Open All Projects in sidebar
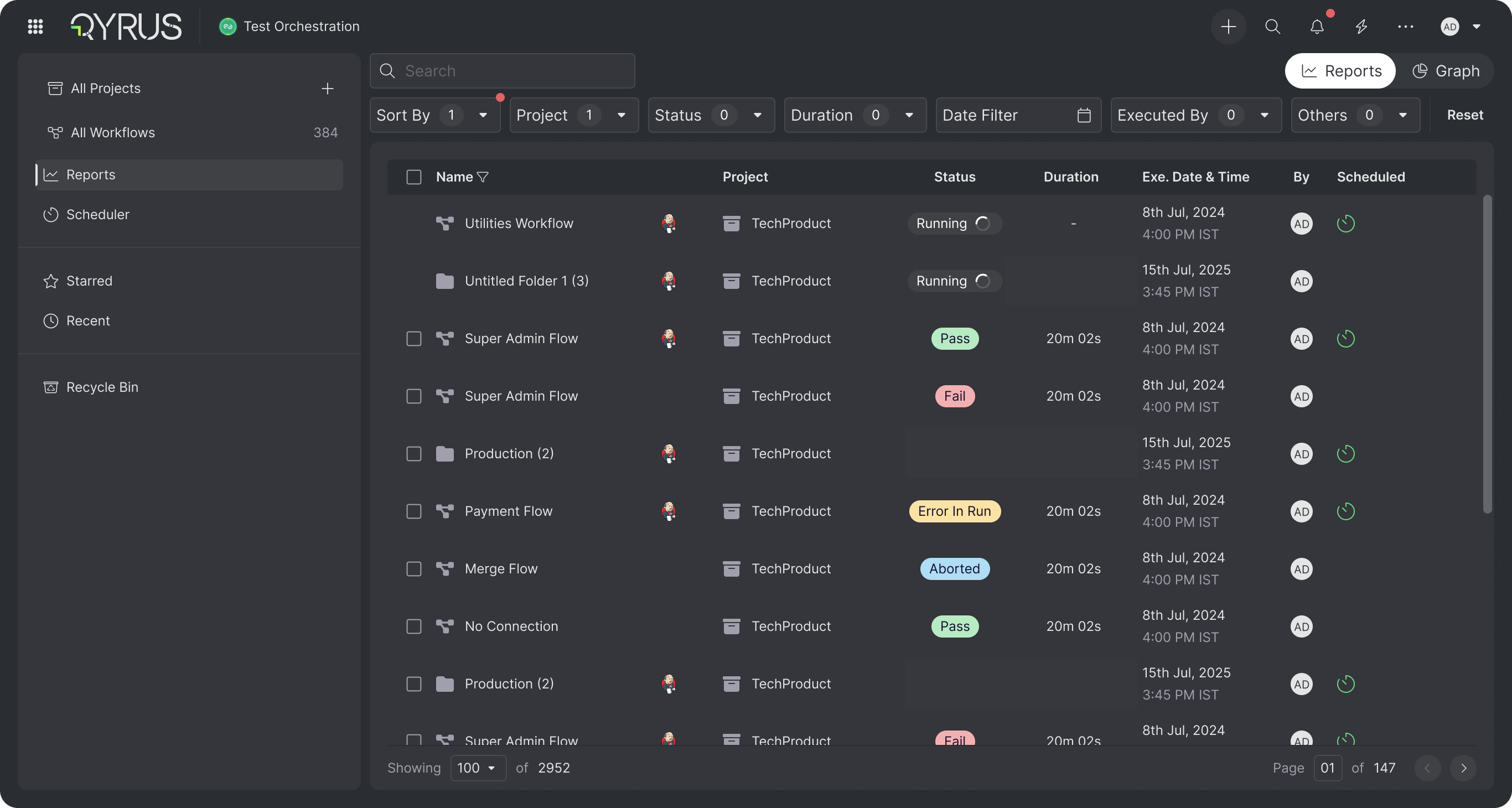This screenshot has width=1512, height=808. point(106,89)
